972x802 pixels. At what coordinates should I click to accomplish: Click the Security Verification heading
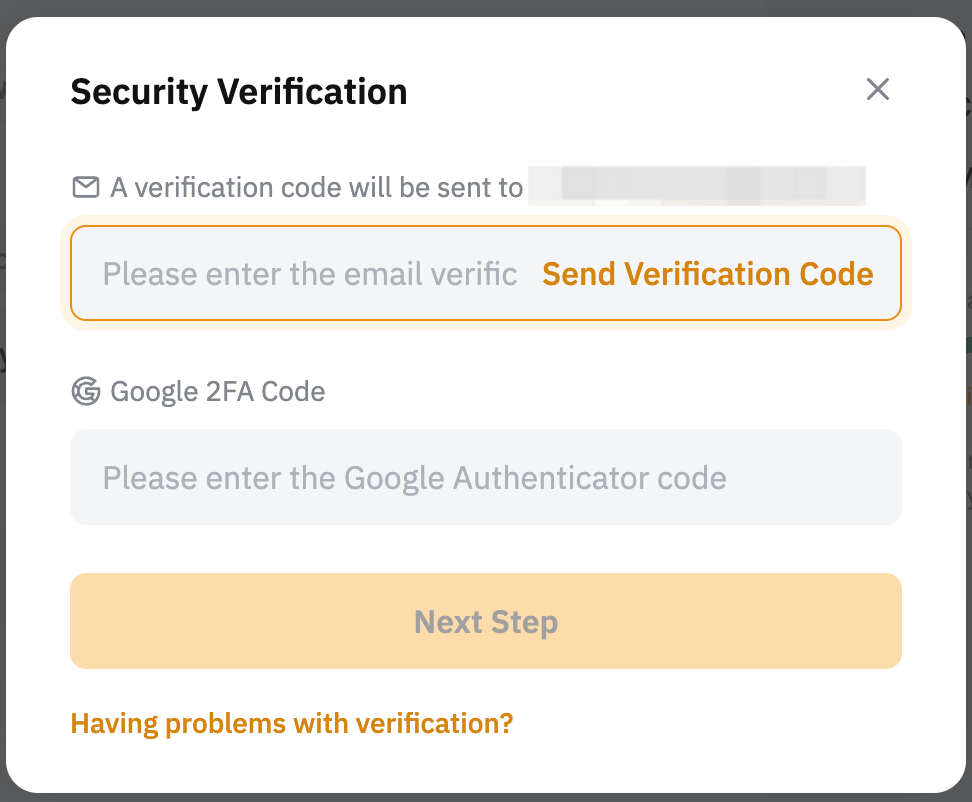tap(239, 92)
